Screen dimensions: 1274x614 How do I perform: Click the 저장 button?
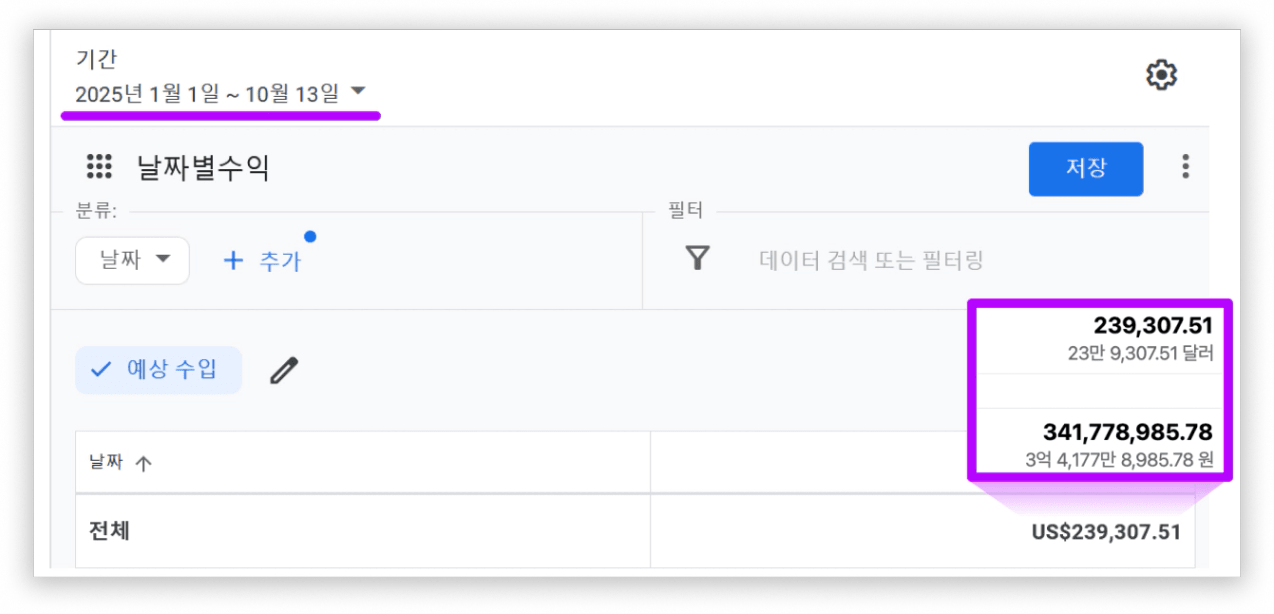1085,168
